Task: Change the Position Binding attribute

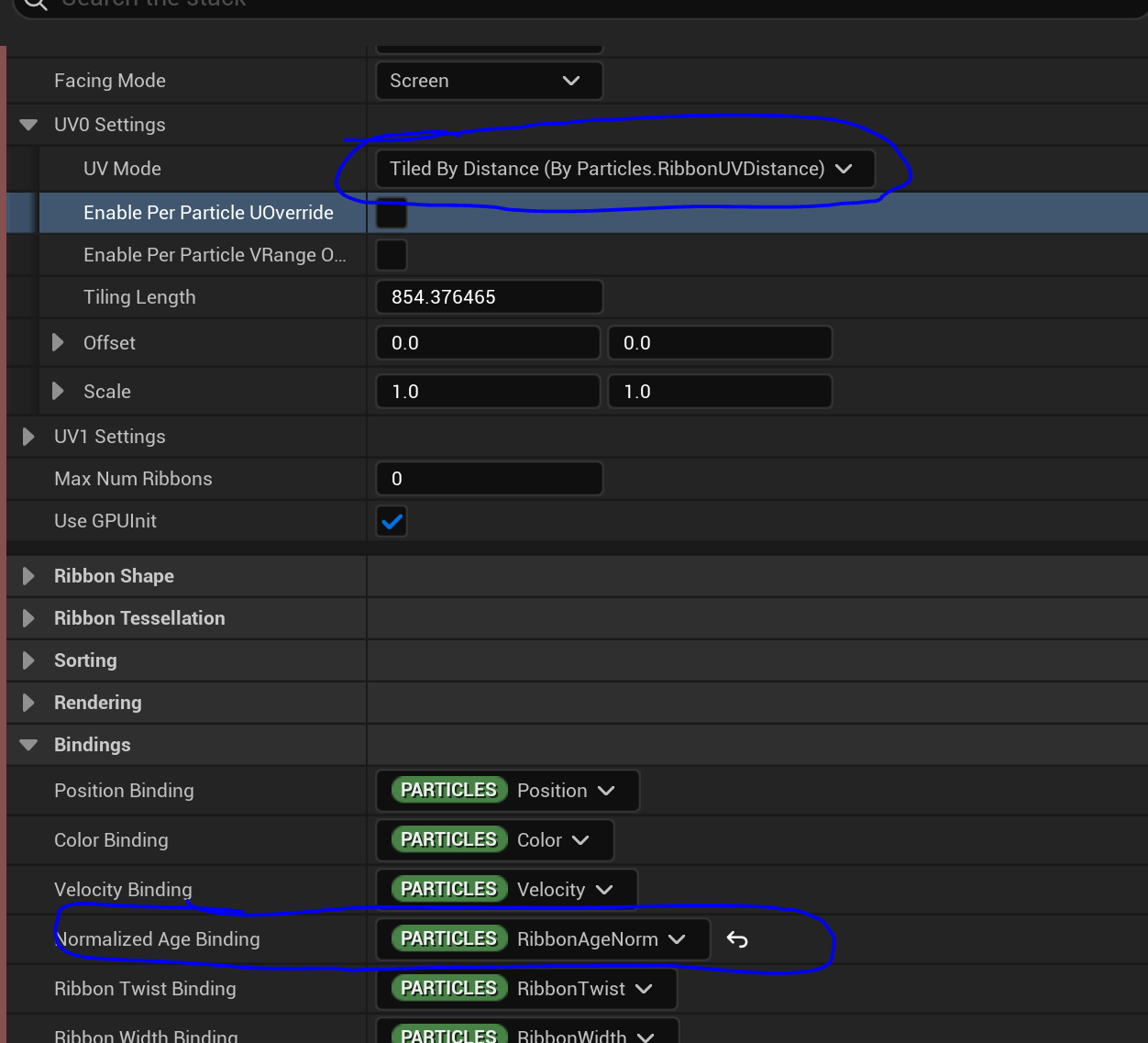Action: pyautogui.click(x=507, y=791)
